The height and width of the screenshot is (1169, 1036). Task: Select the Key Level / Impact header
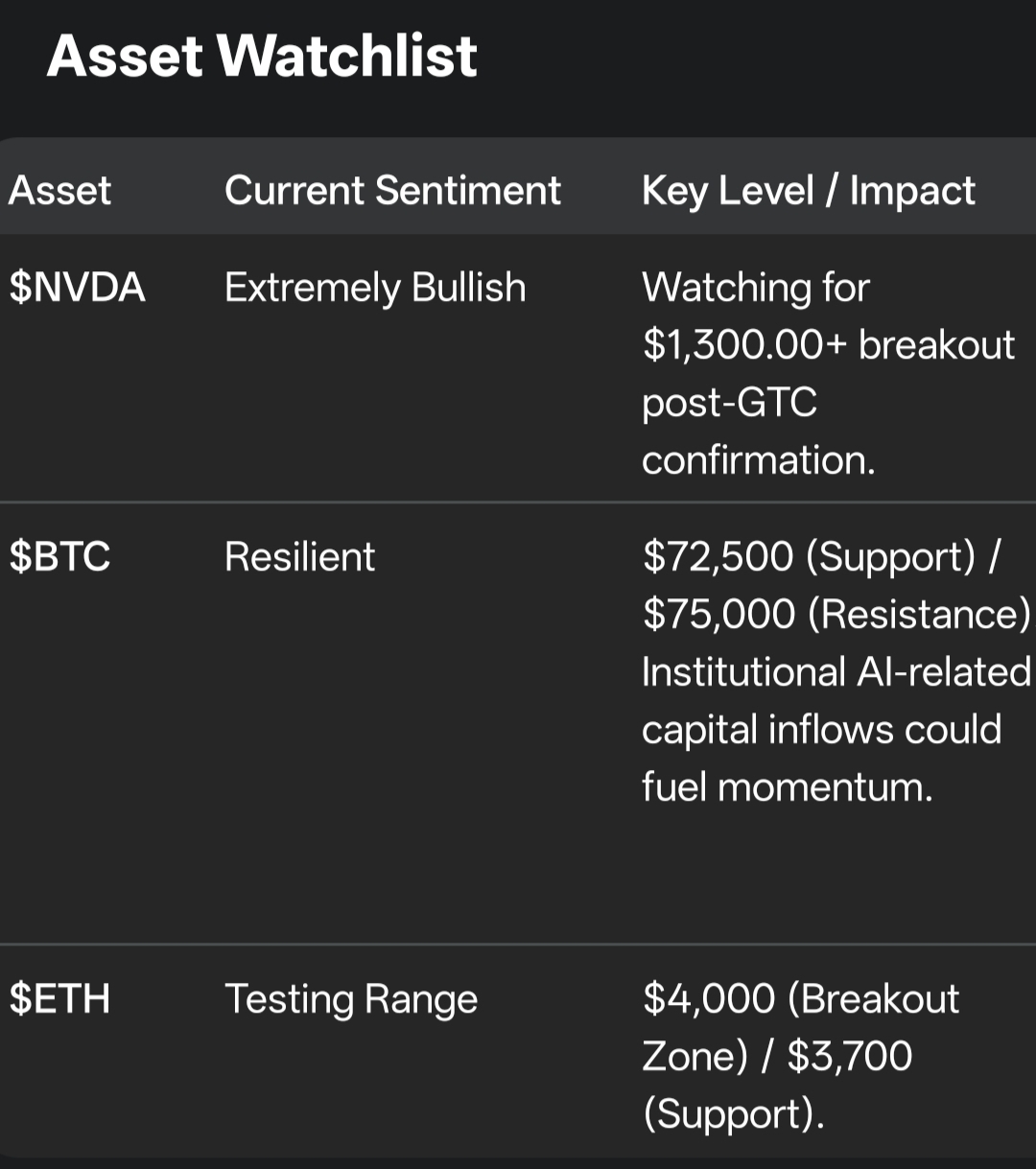click(808, 191)
